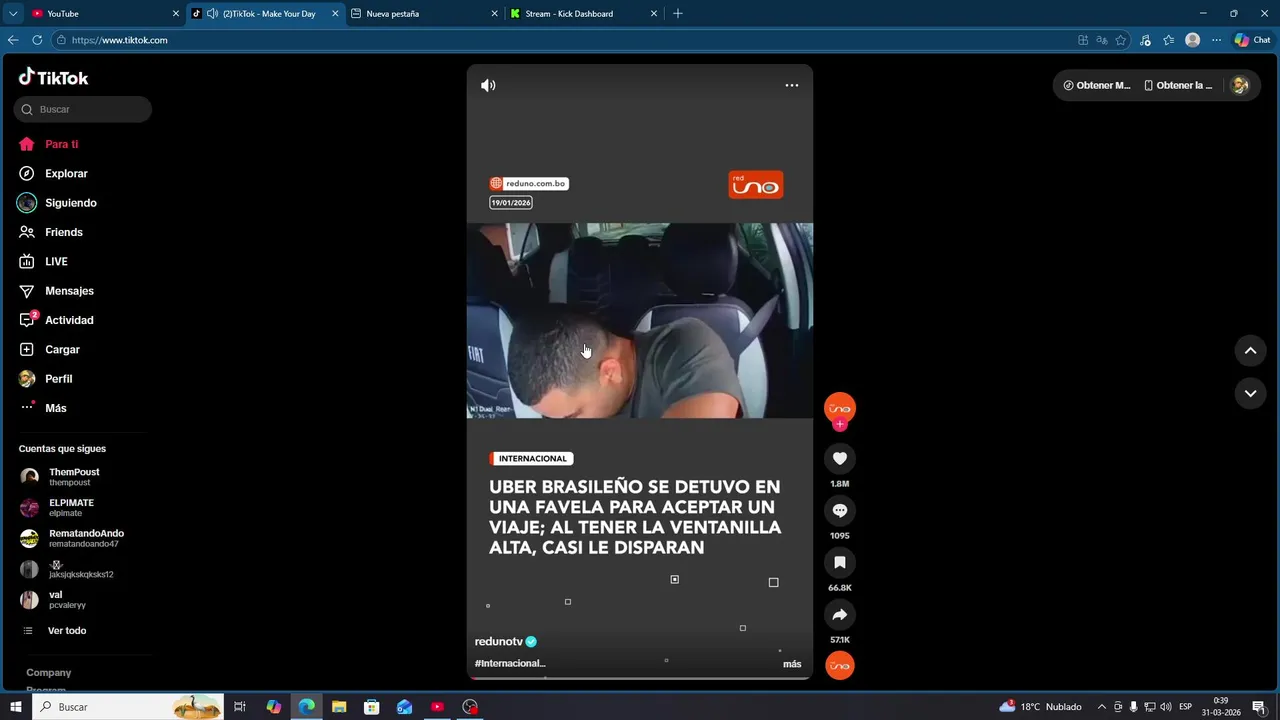Reload the TikTok page
Screen dimensions: 1280x720
[37, 40]
